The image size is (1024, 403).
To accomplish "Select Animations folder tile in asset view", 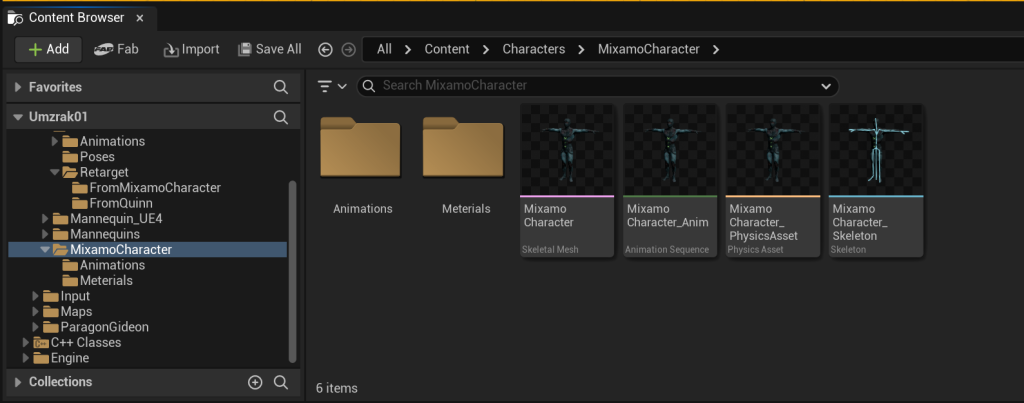I will 362,163.
